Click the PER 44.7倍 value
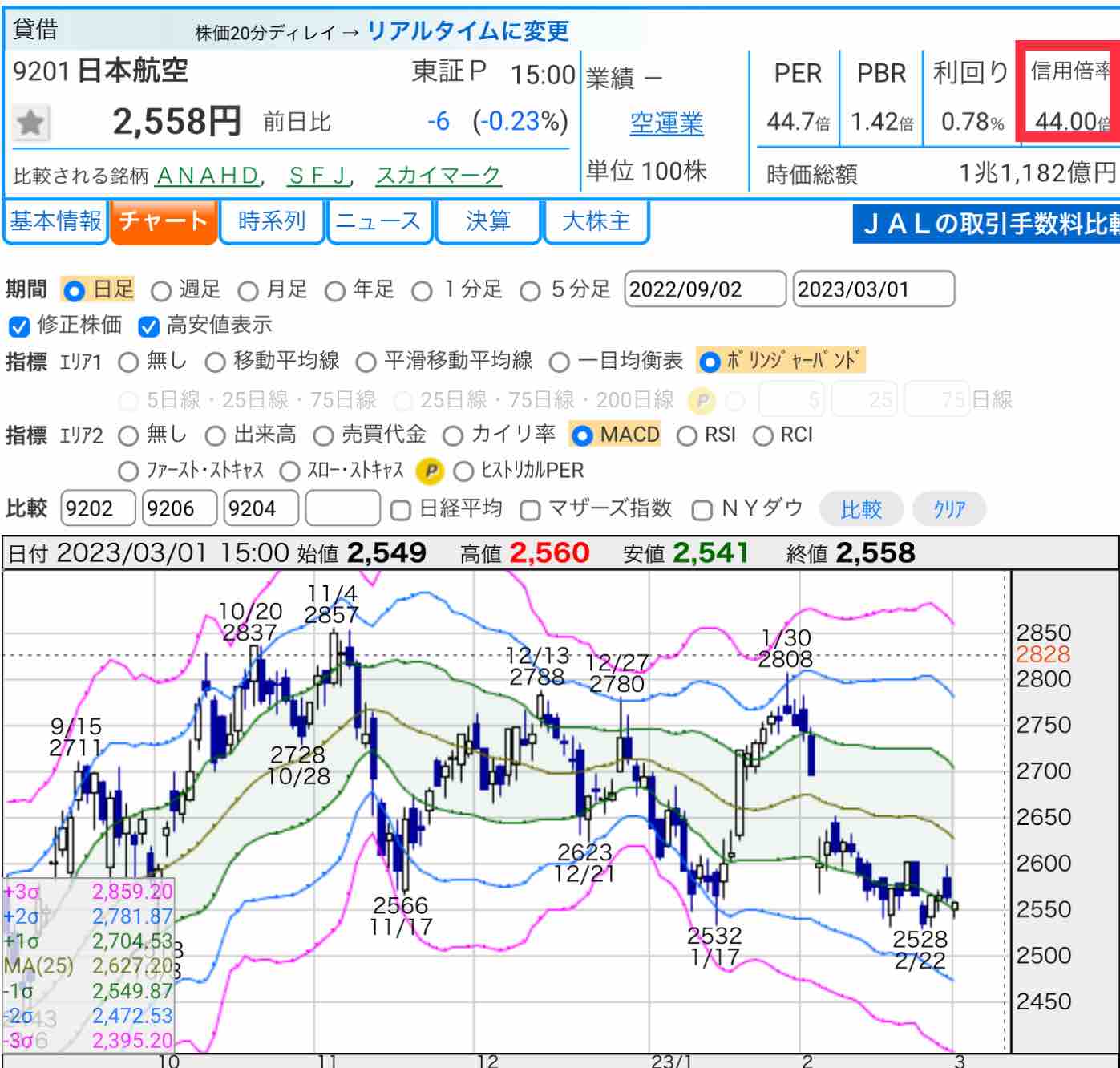Viewport: 1120px width, 1068px height. pos(798,122)
